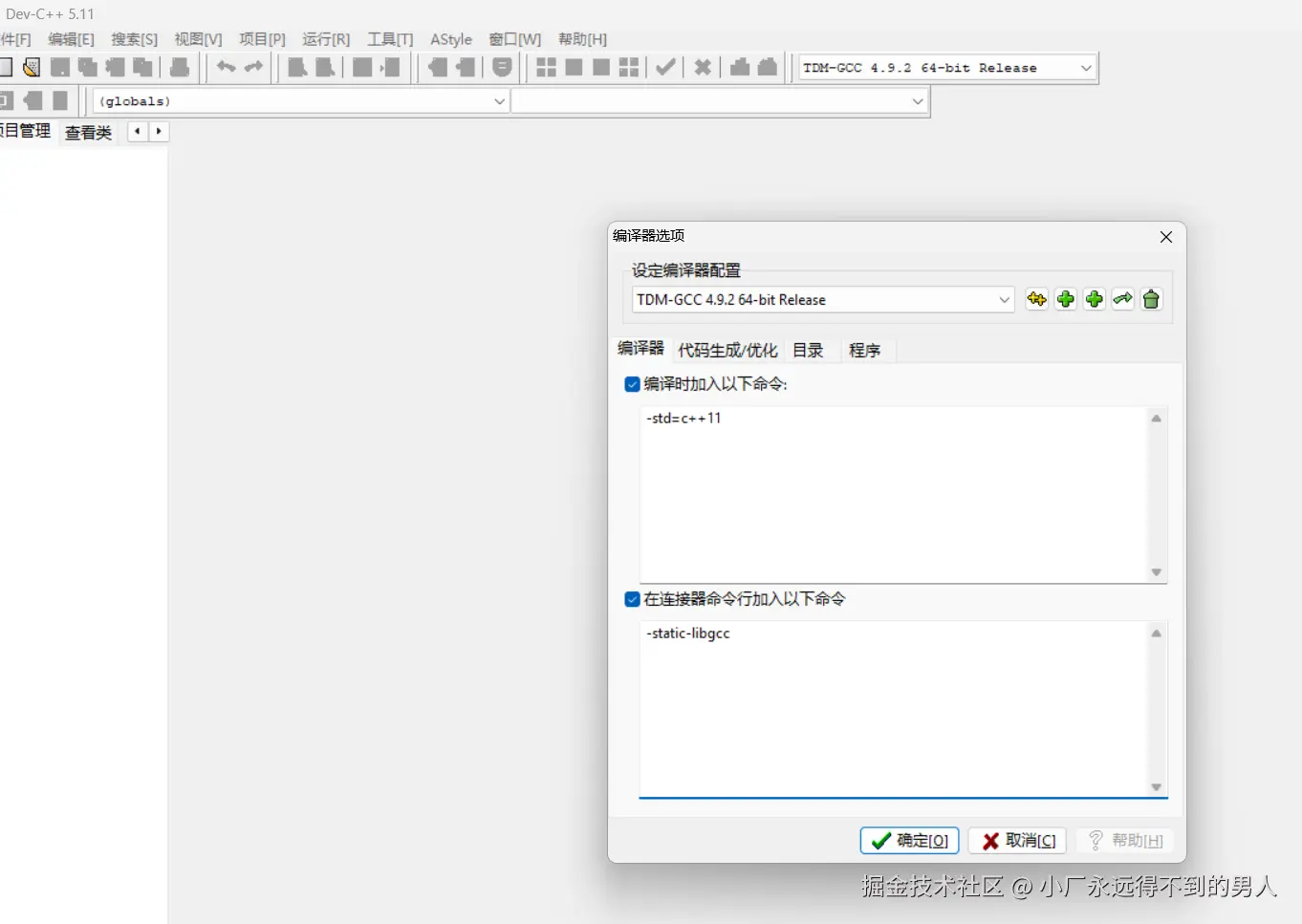Toggle the 在连接器命令行加入以下命令 checkbox
Viewport: 1302px width, 924px height.
coord(632,599)
